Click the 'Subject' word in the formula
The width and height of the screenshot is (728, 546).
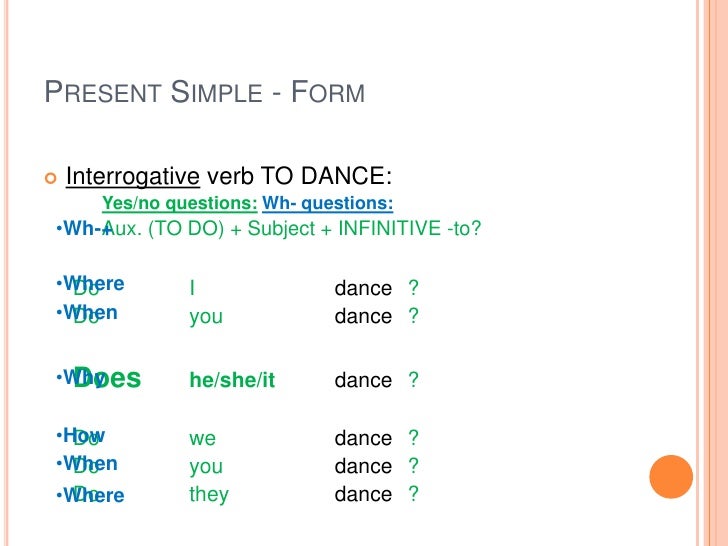click(x=281, y=228)
